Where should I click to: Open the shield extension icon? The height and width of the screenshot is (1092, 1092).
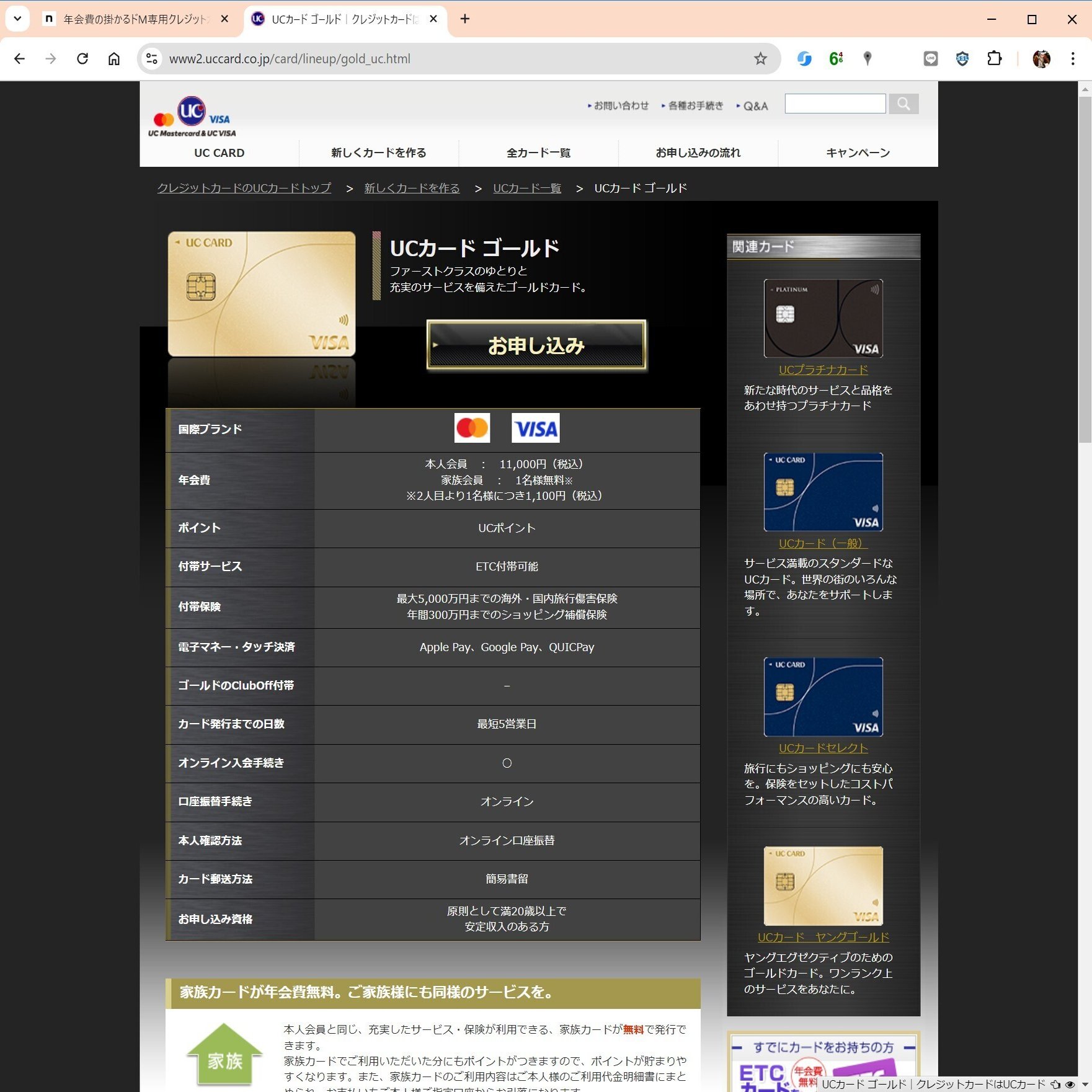[x=962, y=59]
